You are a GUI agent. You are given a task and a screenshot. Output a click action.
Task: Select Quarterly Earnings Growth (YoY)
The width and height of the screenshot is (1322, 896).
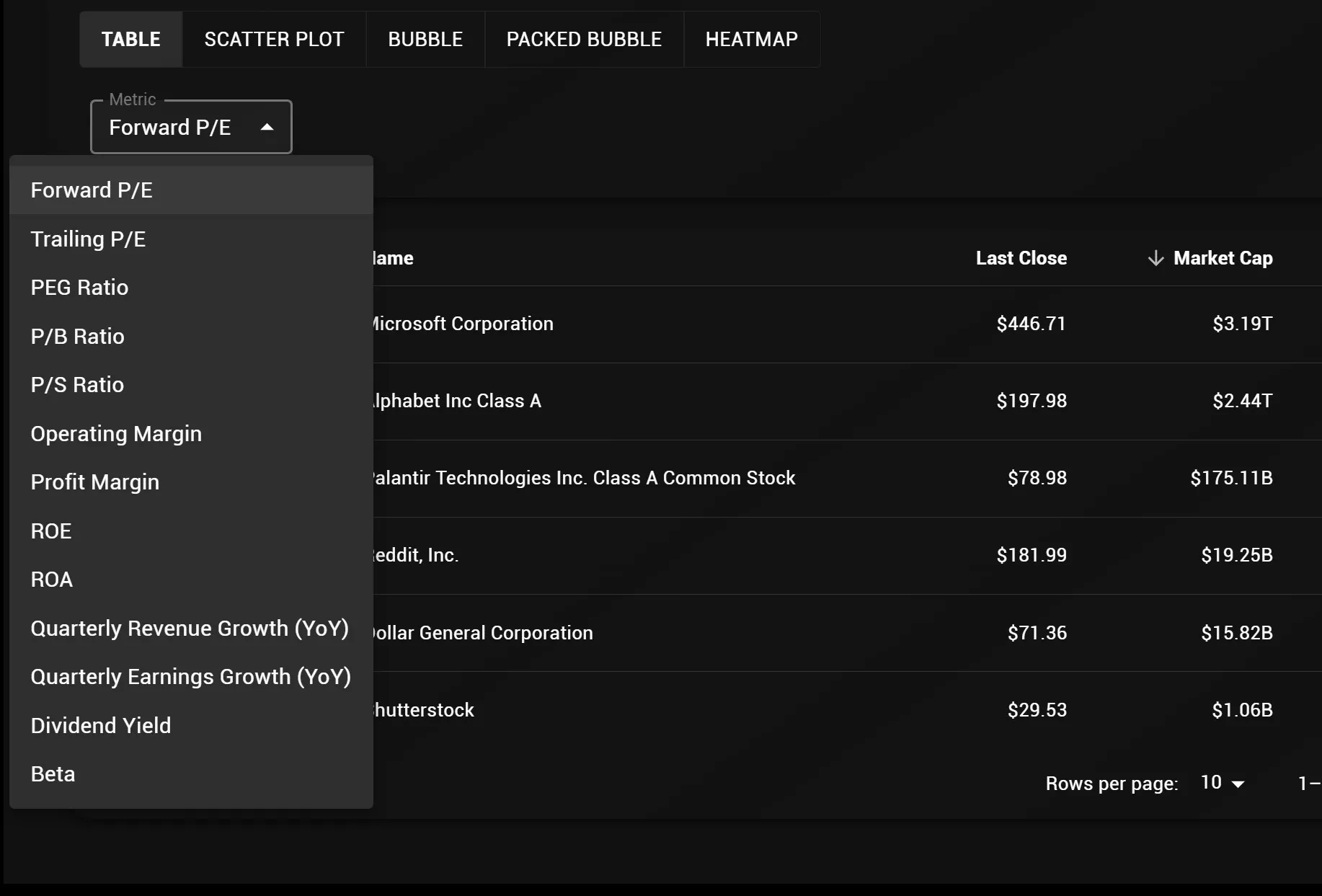click(x=191, y=677)
